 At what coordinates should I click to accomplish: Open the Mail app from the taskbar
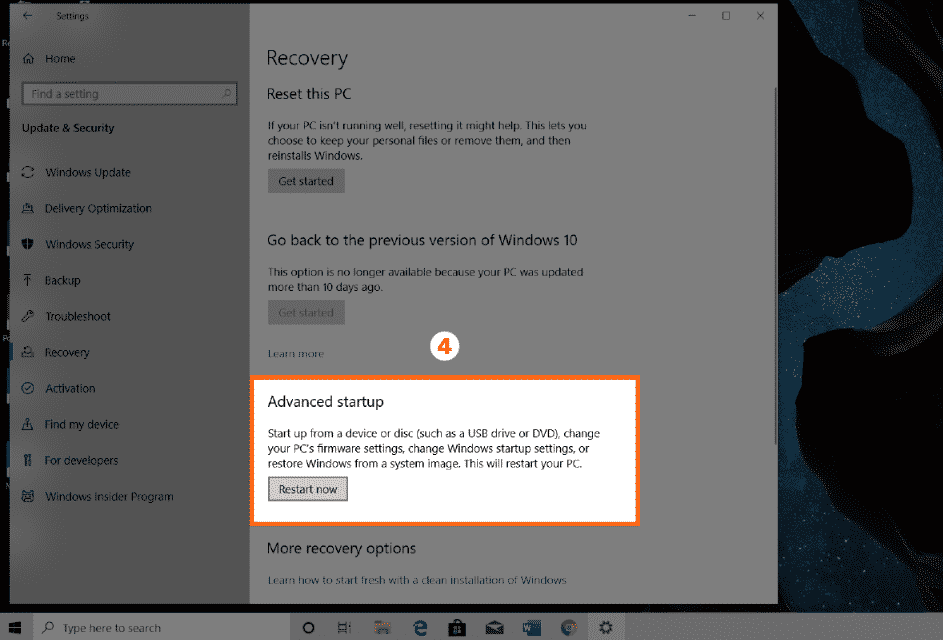click(494, 628)
